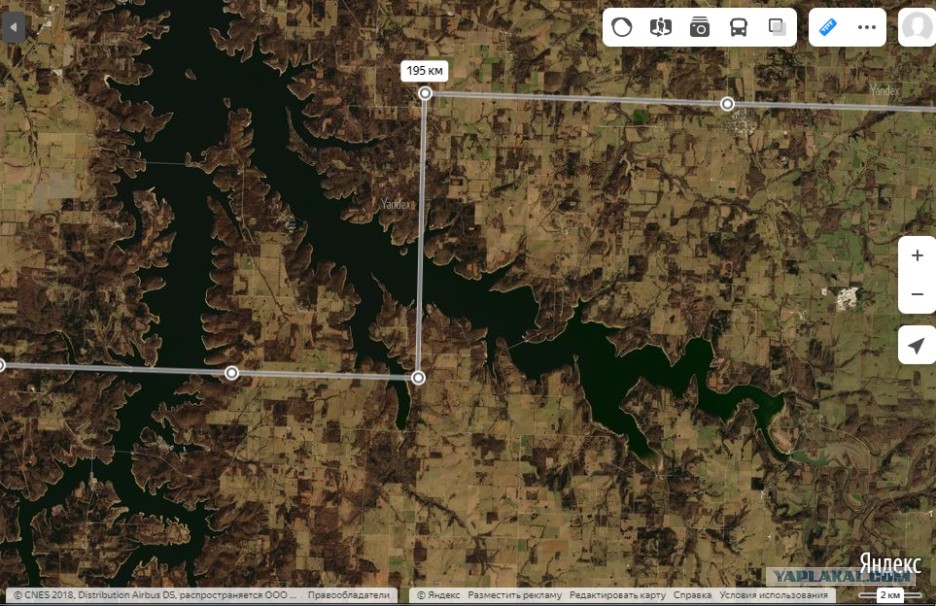This screenshot has width=936, height=606.
Task: Toggle the traffic layer circle icon
Action: click(621, 27)
